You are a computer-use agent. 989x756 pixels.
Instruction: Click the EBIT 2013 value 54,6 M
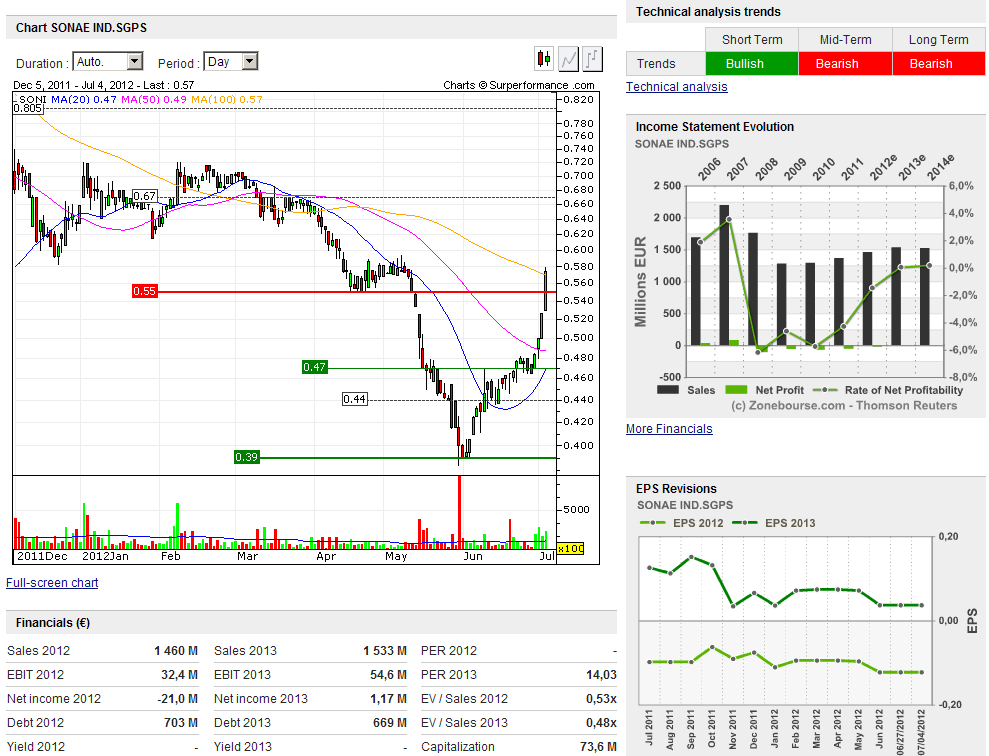388,675
